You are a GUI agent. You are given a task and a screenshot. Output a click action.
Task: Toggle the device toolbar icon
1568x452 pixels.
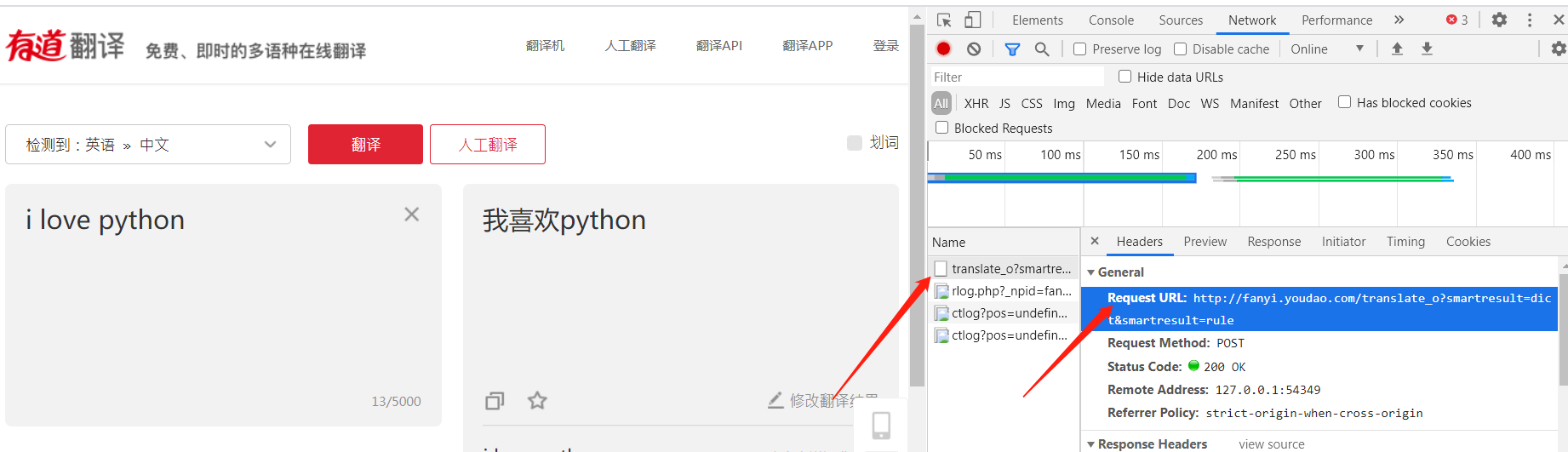pos(972,20)
